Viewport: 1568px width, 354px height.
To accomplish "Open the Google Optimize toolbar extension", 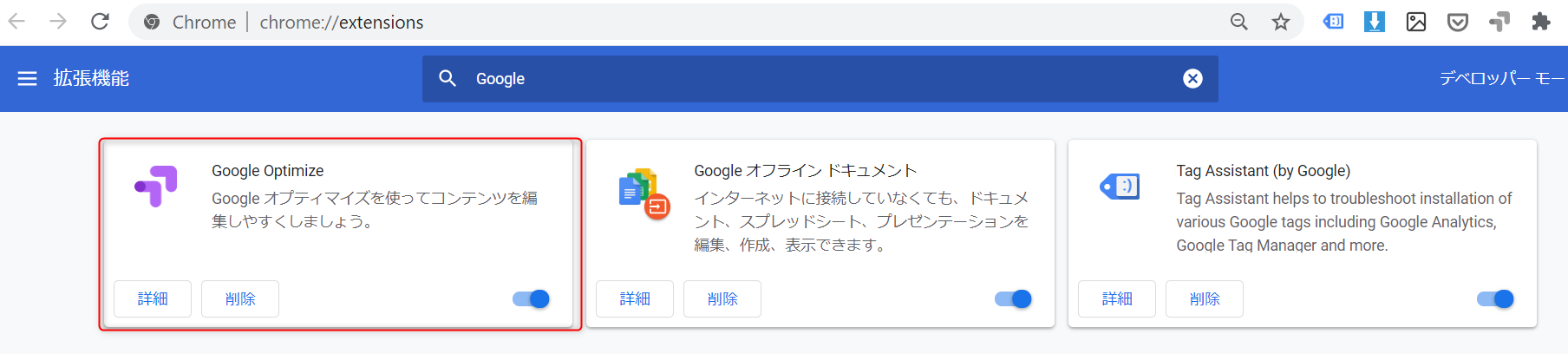I will pyautogui.click(x=1499, y=22).
